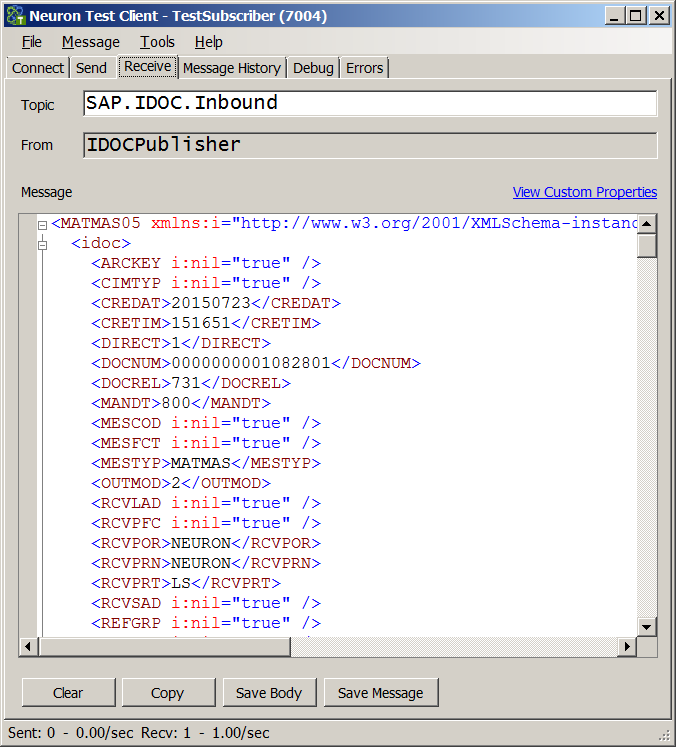Click the DIRECT element line
The height and width of the screenshot is (747, 676).
point(181,343)
